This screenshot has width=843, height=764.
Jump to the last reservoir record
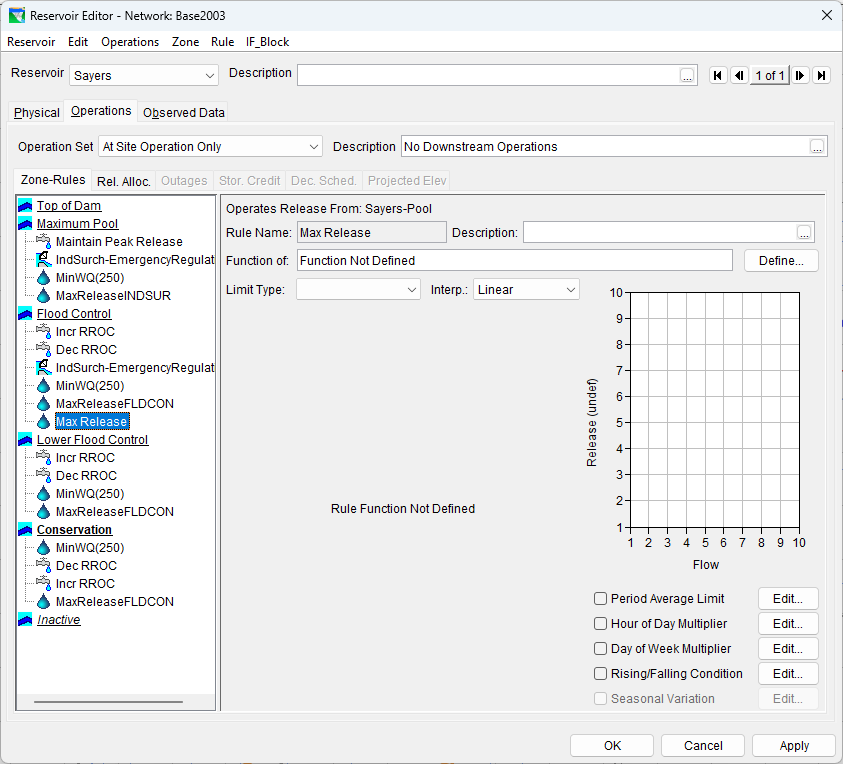[x=821, y=75]
